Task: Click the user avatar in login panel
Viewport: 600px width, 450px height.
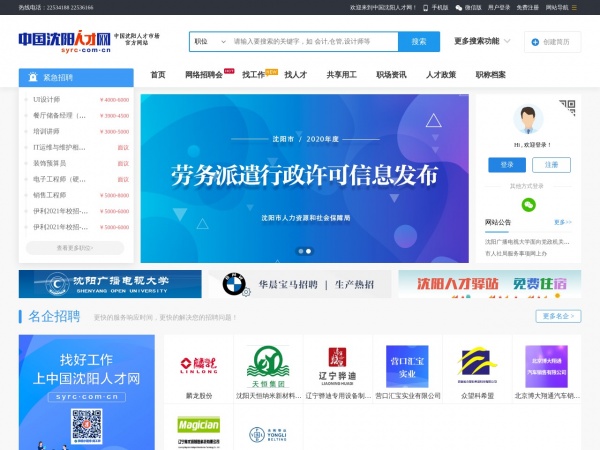Action: (528, 119)
